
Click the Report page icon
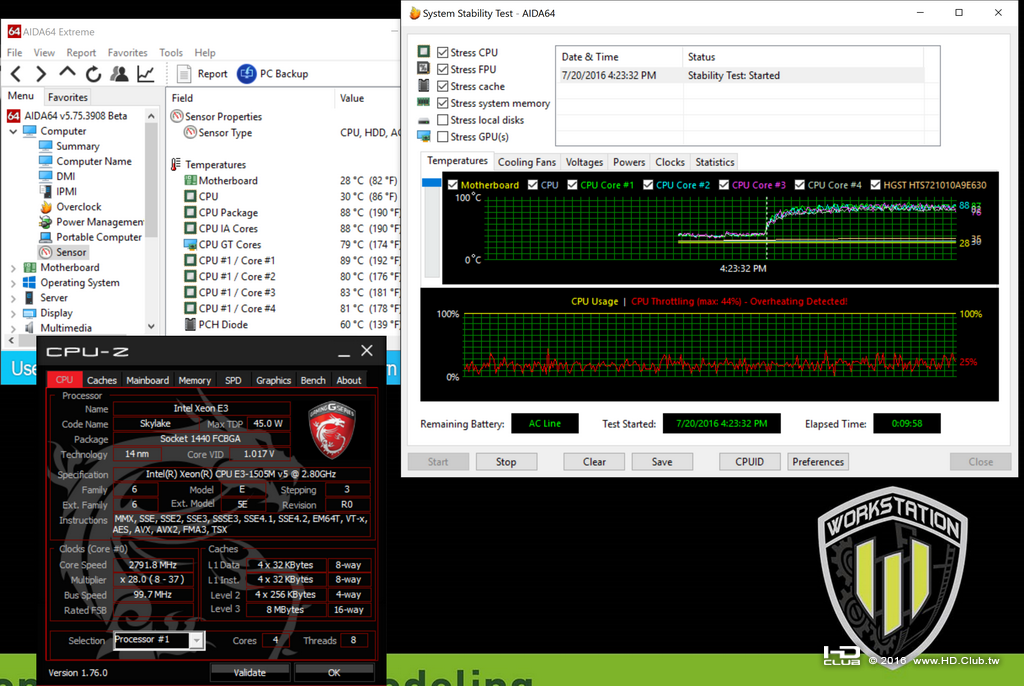[184, 74]
